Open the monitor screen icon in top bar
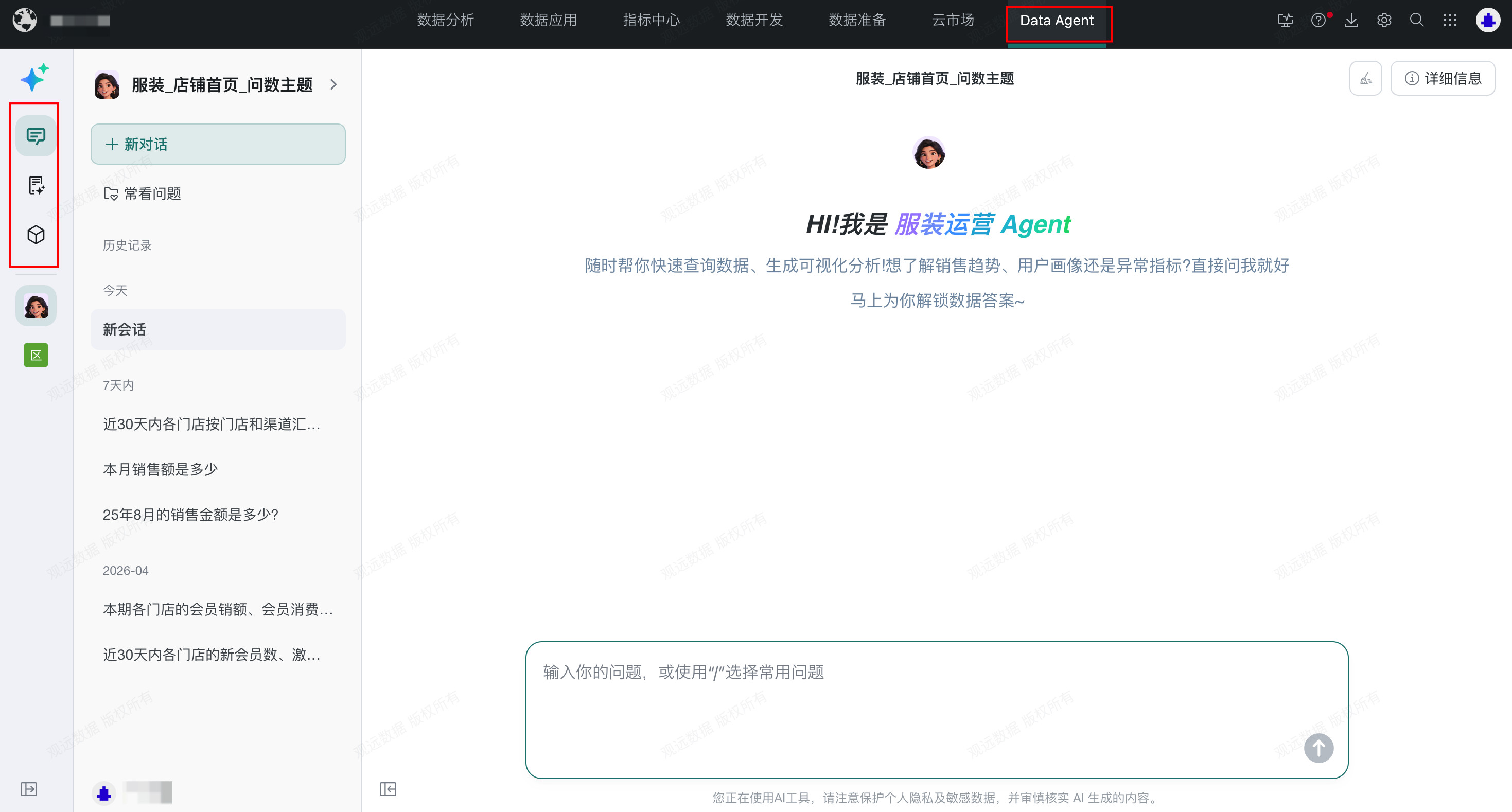This screenshot has width=1512, height=812. click(x=1286, y=21)
